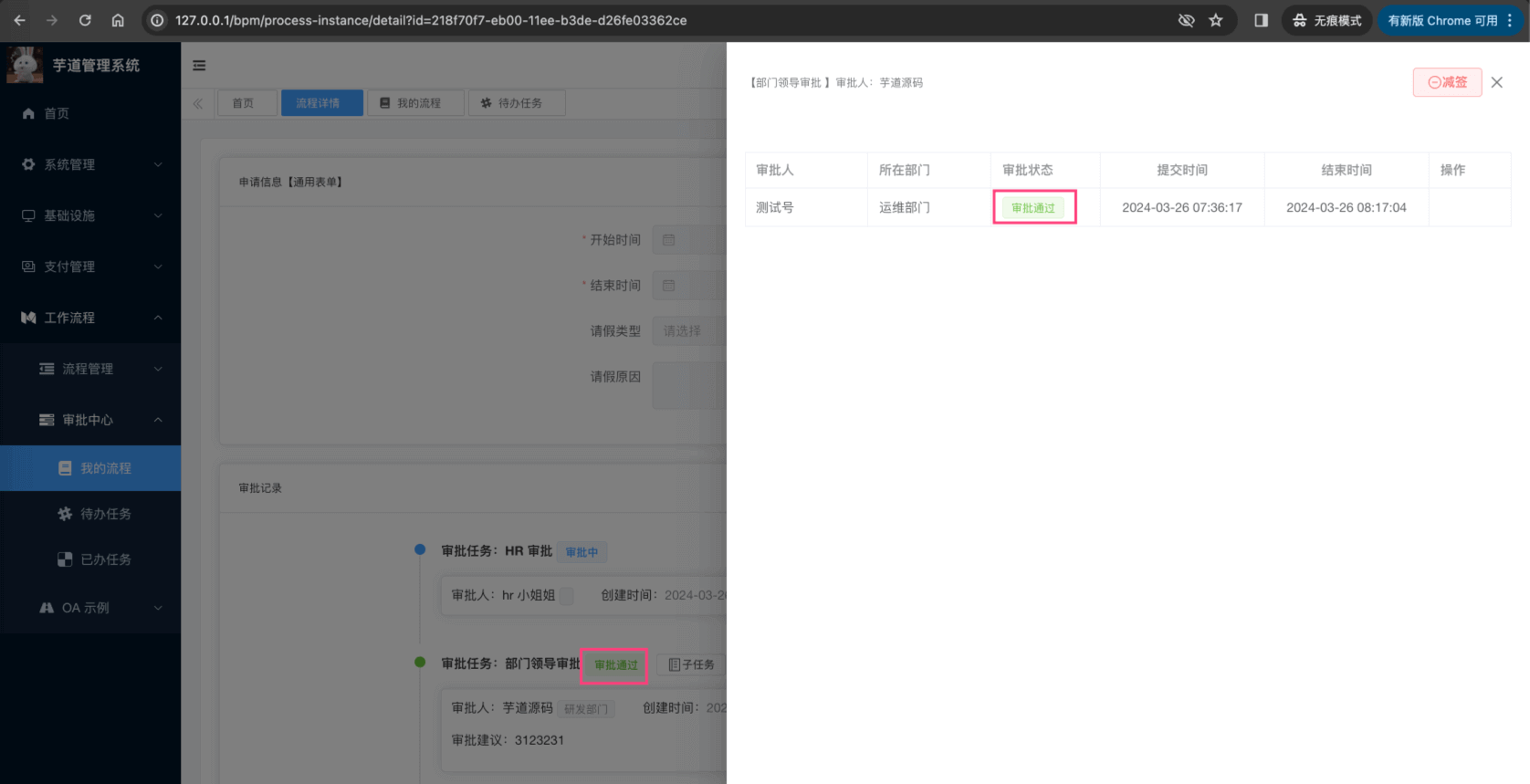
Task: Open 首页 in the sidebar
Action: (x=57, y=113)
